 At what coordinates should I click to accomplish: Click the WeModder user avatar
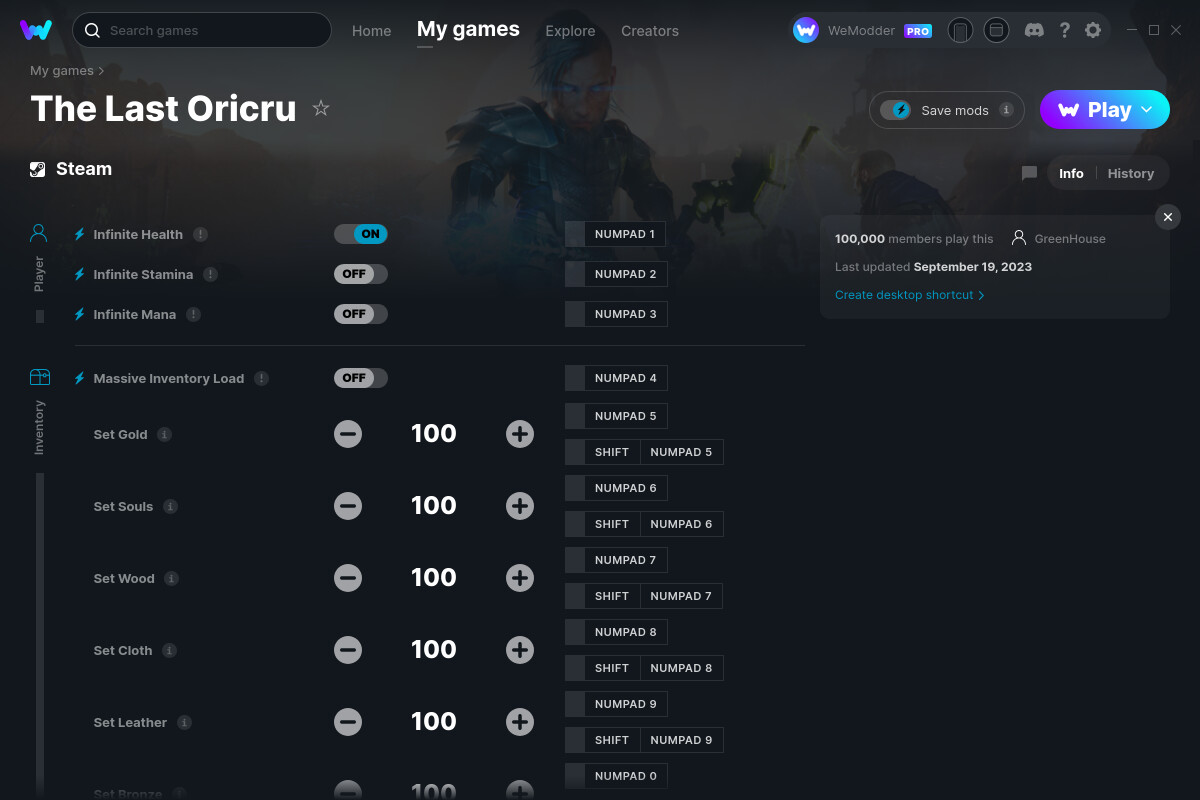coord(806,30)
